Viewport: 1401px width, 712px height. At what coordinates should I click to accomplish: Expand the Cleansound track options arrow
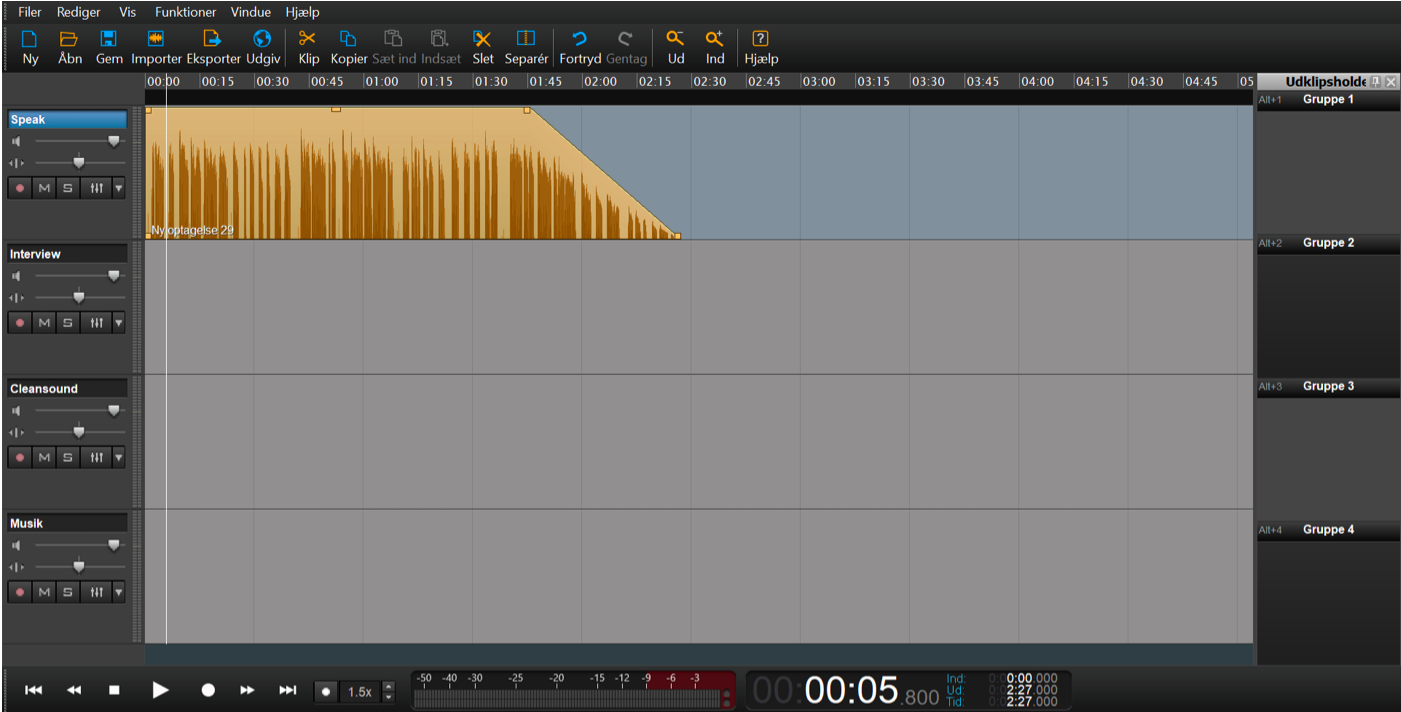tap(119, 457)
